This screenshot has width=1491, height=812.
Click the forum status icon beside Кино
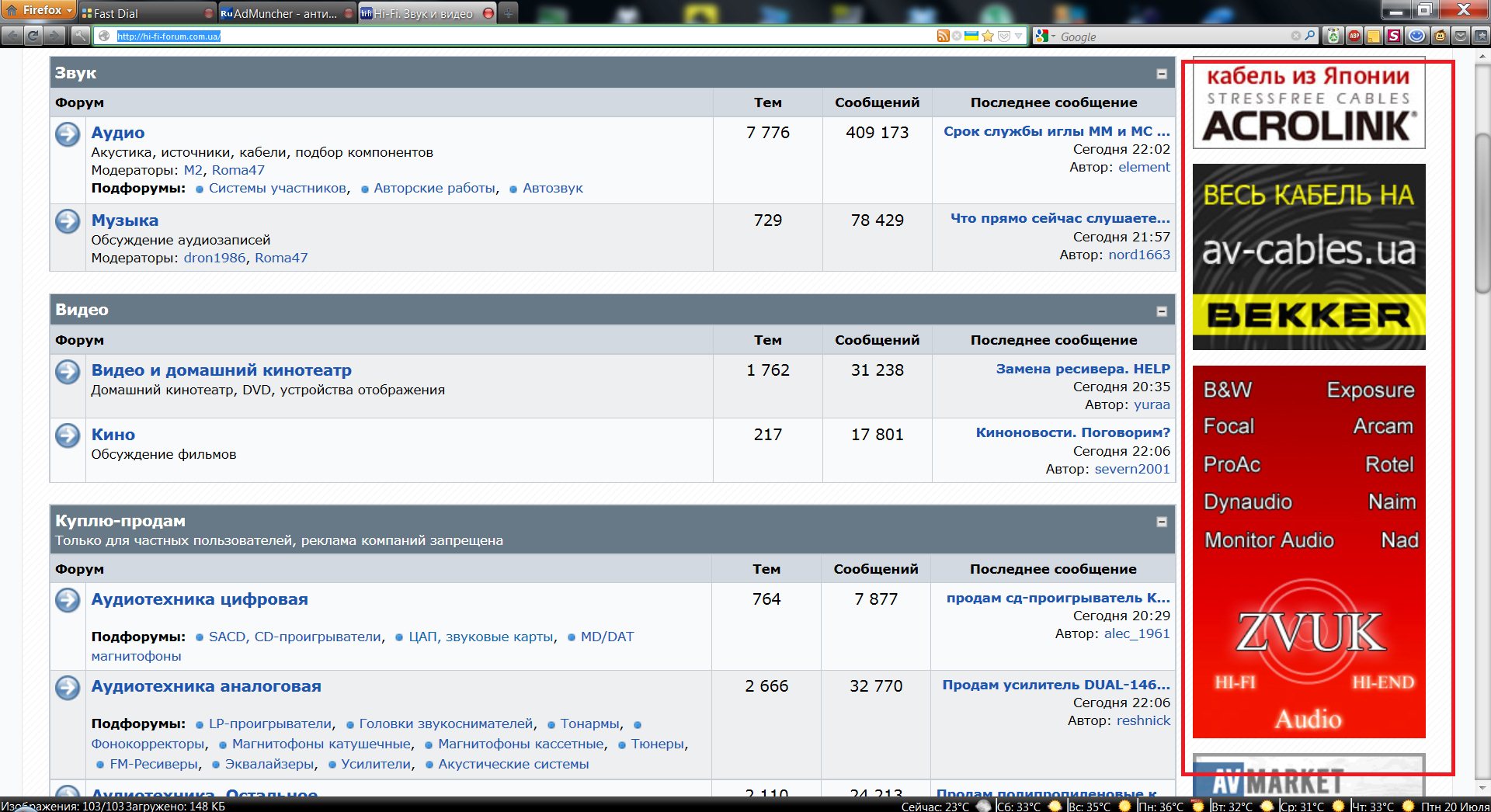pyautogui.click(x=68, y=435)
